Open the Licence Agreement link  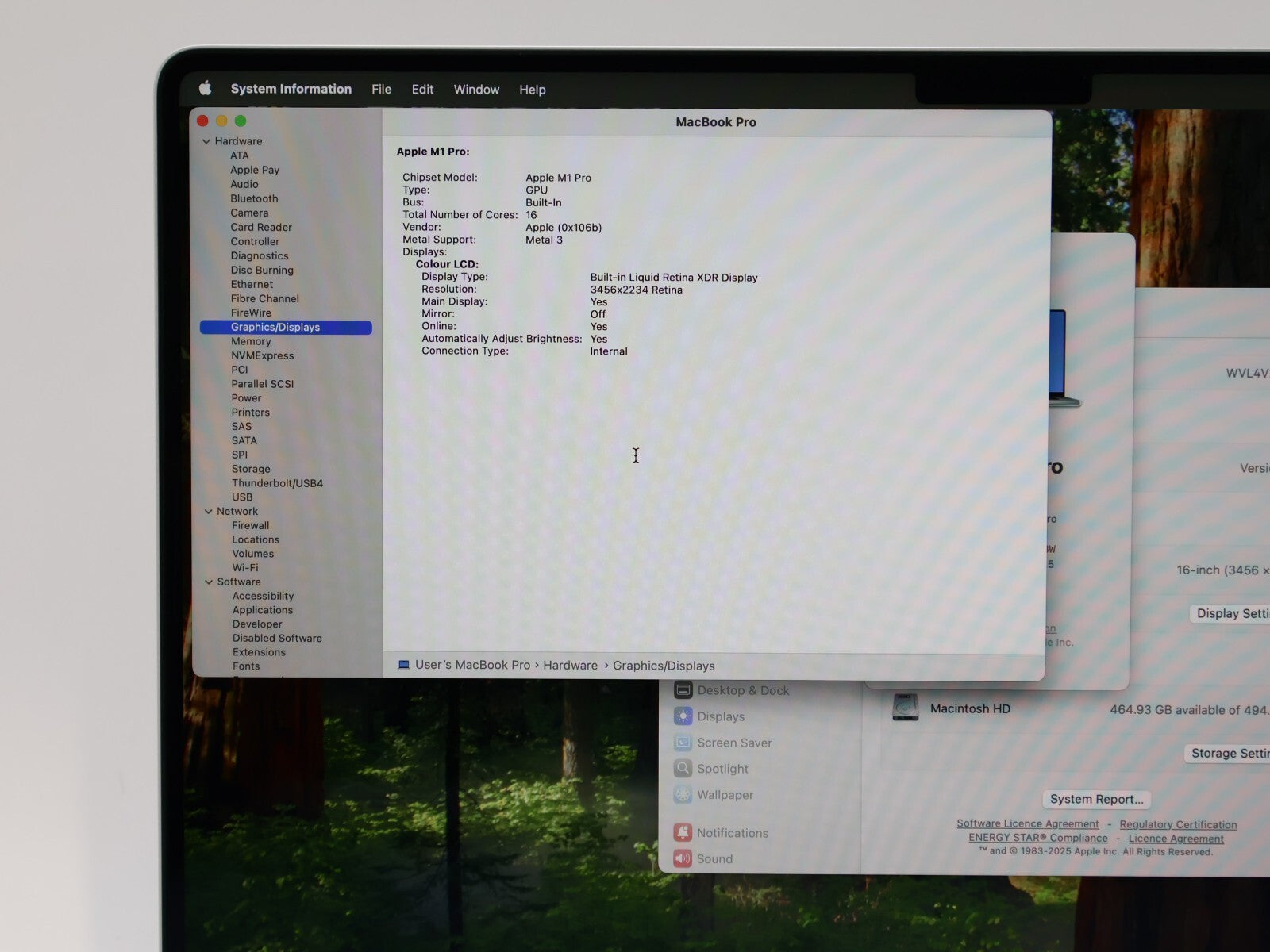1176,839
